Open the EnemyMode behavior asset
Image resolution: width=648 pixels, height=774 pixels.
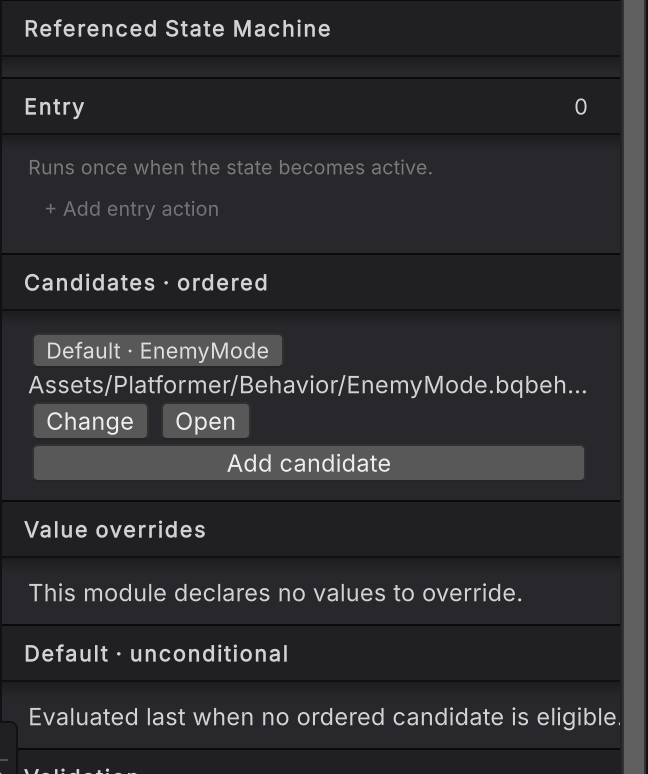206,421
